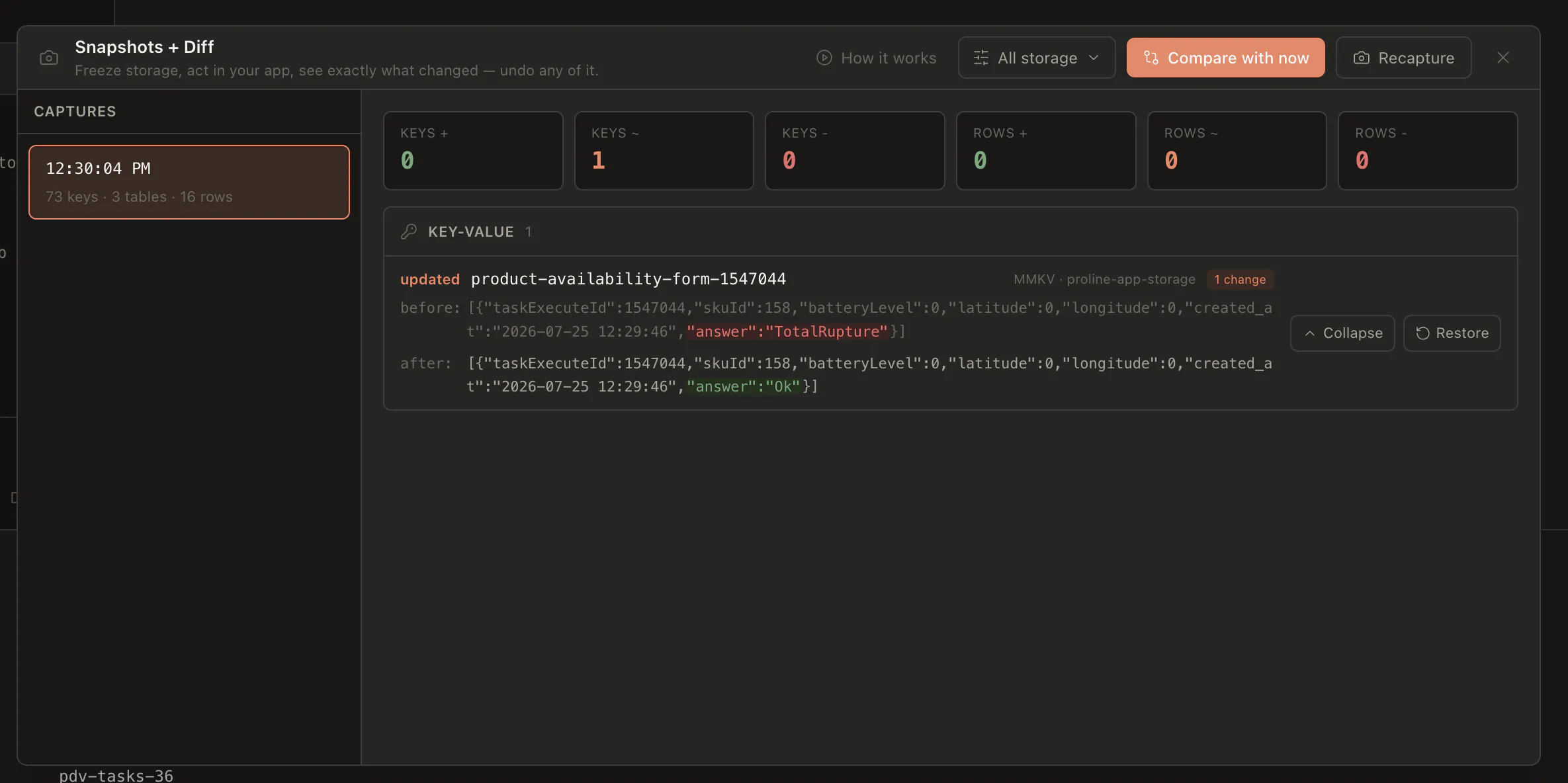This screenshot has width=1568, height=783.
Task: Click the Restore button
Action: click(1452, 333)
